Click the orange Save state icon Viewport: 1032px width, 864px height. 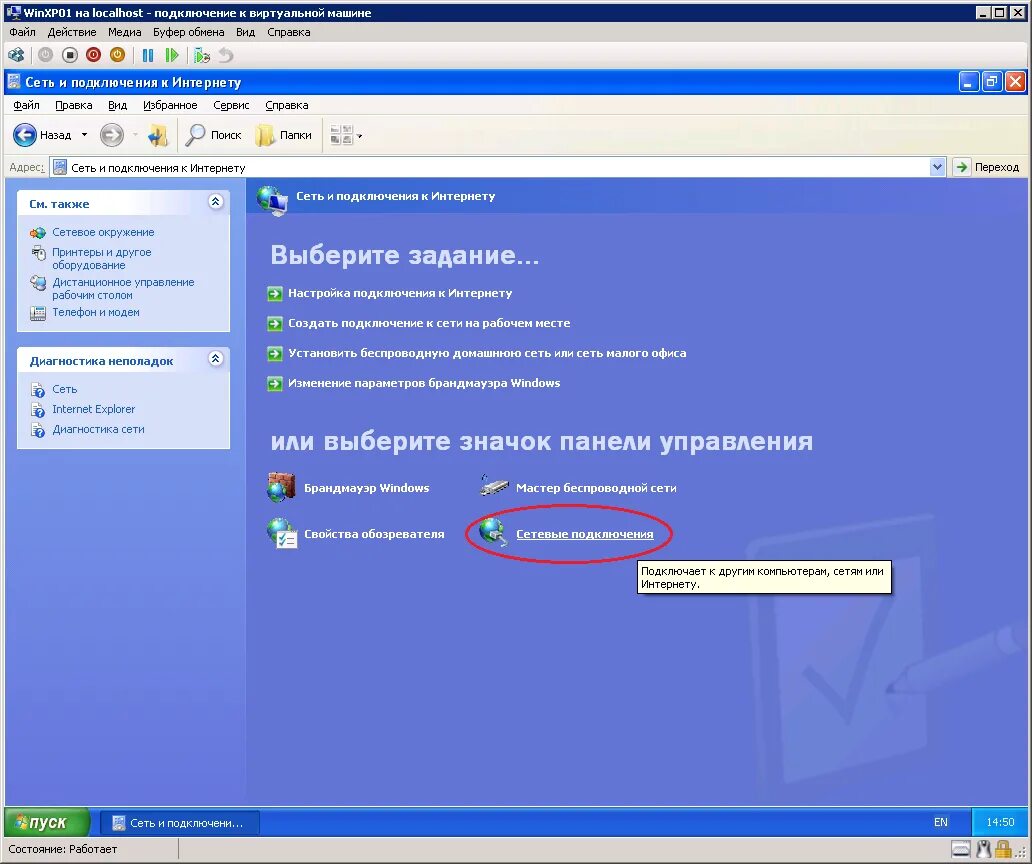(x=118, y=55)
